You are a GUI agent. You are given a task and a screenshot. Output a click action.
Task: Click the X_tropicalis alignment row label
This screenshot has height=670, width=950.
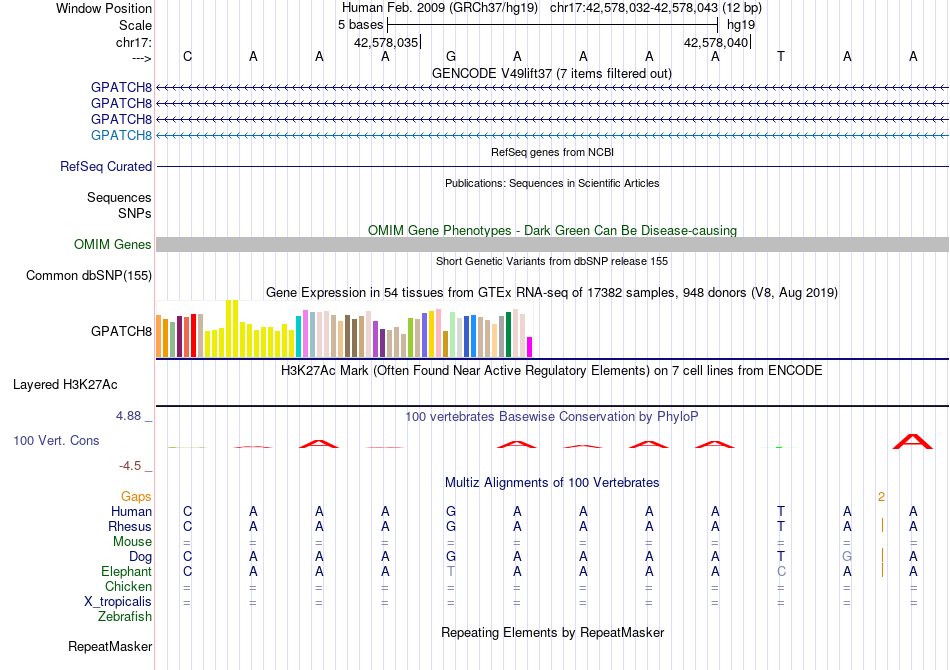pos(118,602)
